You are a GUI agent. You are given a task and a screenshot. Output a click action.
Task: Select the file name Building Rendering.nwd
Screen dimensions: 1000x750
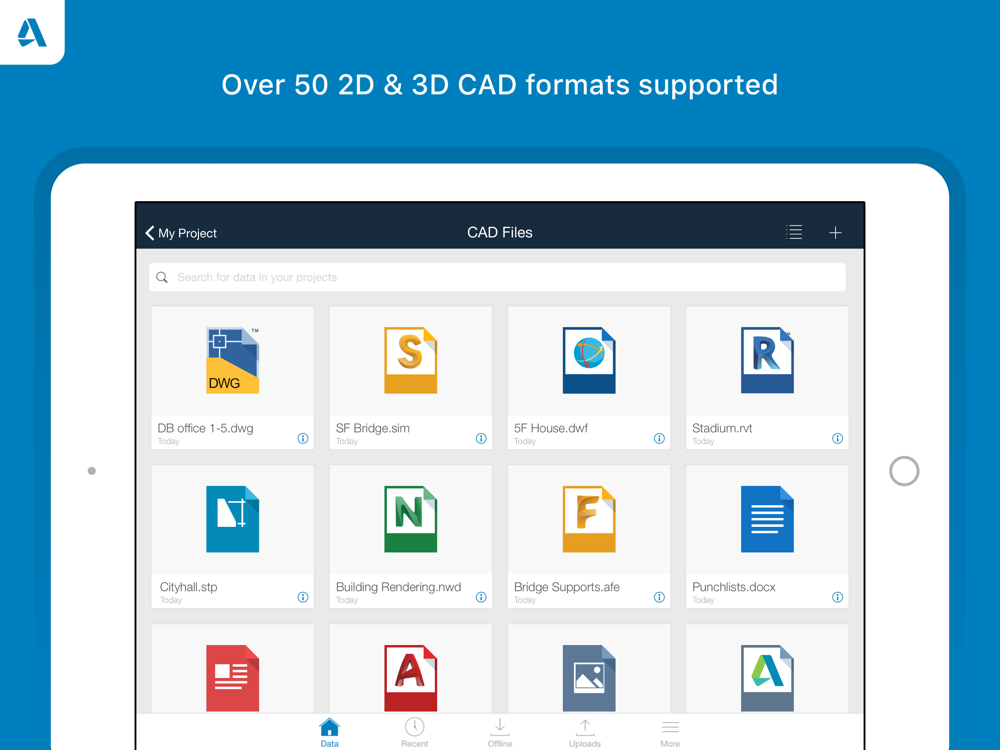pos(399,587)
